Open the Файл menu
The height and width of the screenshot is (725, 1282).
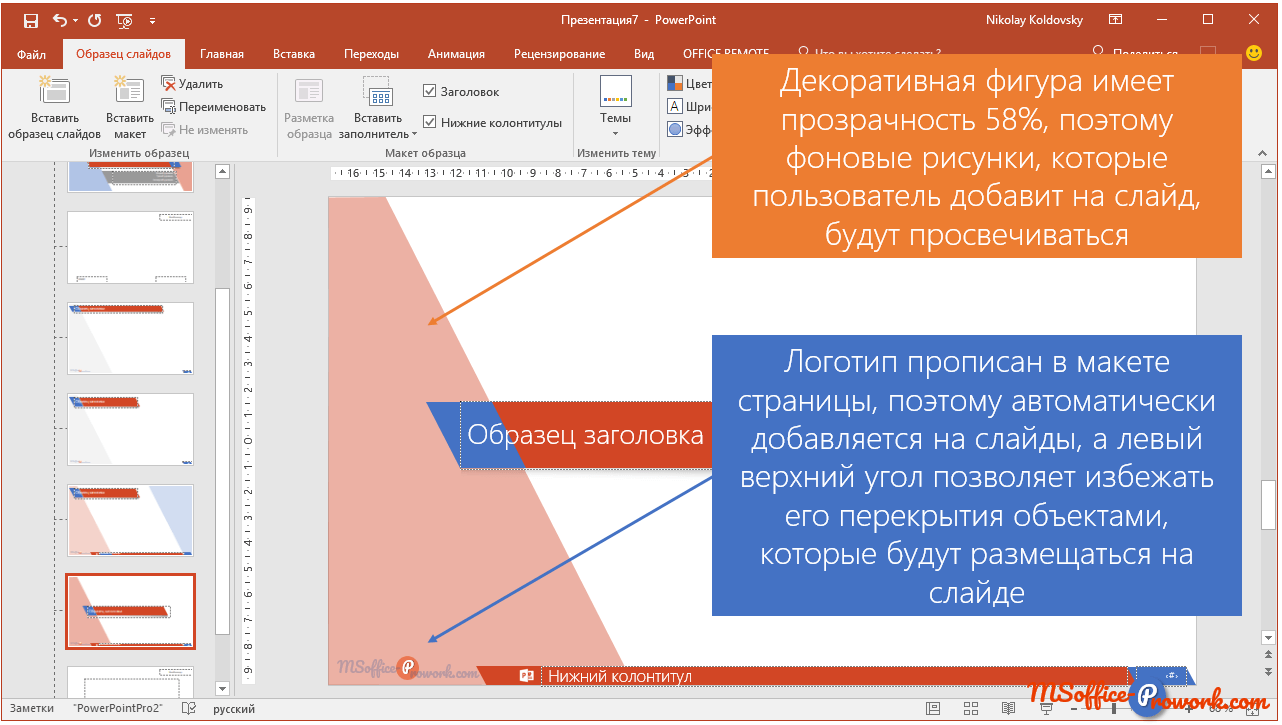point(31,54)
